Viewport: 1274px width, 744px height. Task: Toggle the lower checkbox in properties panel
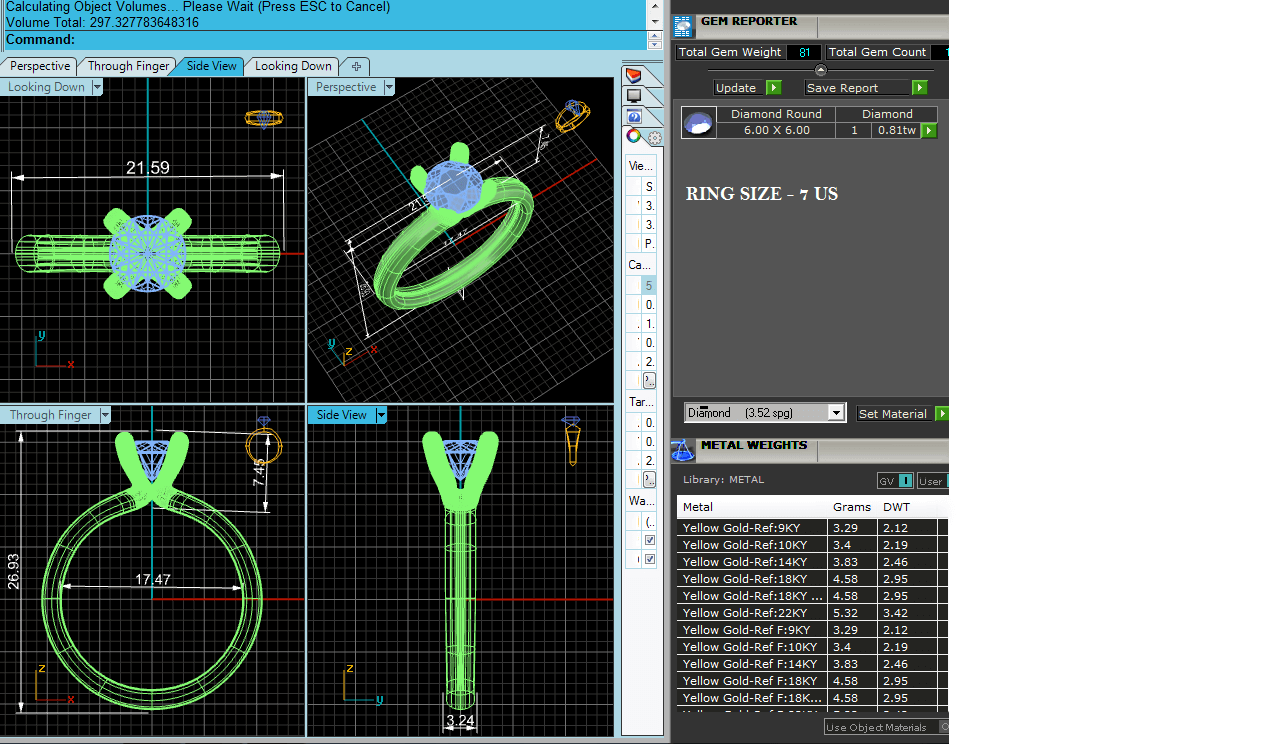point(650,559)
